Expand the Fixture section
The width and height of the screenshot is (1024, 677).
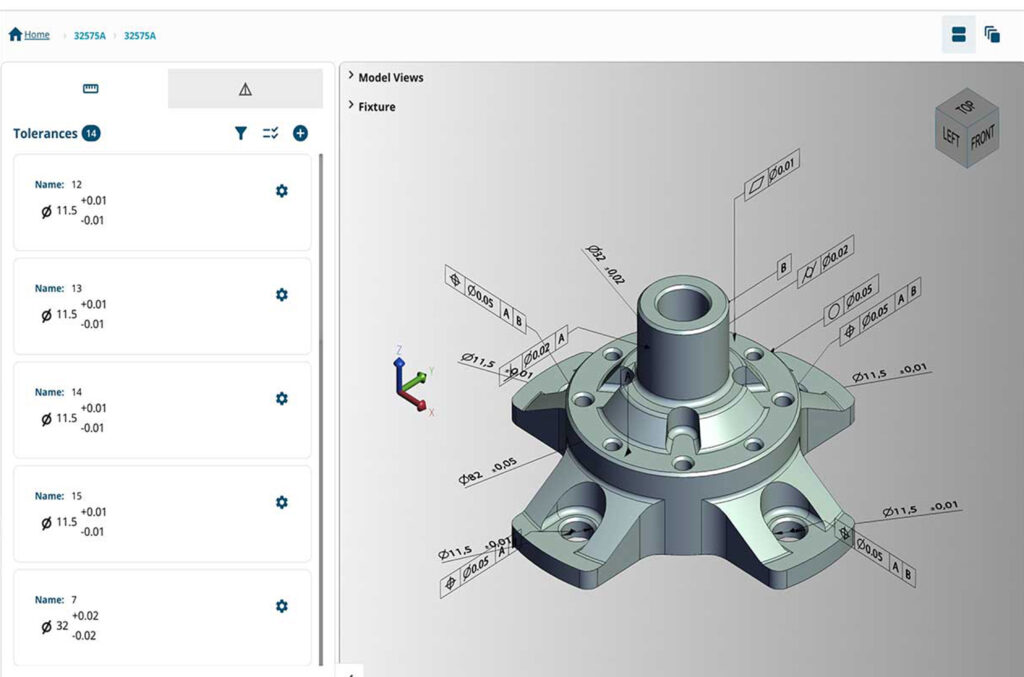click(376, 107)
